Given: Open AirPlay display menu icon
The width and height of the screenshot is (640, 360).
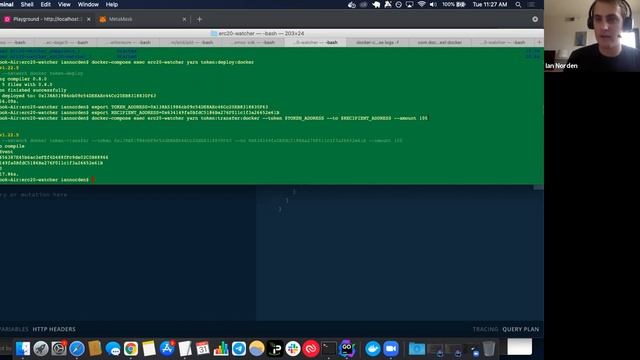Looking at the screenshot, I should (409, 4).
